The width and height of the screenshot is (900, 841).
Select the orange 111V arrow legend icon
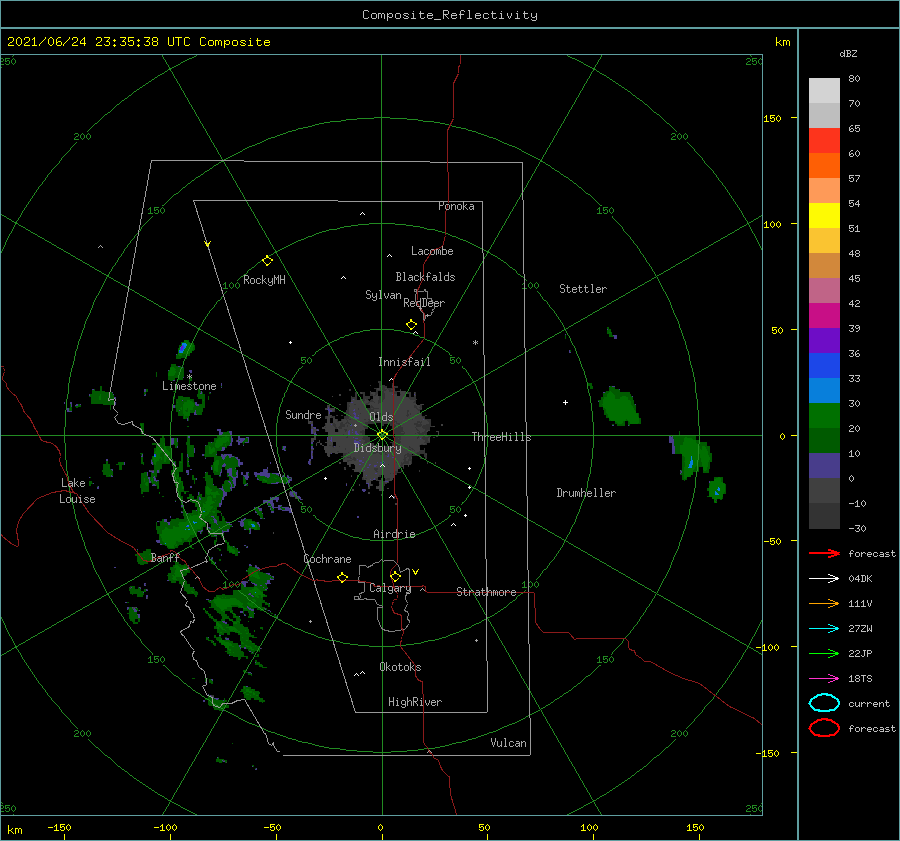pos(824,603)
